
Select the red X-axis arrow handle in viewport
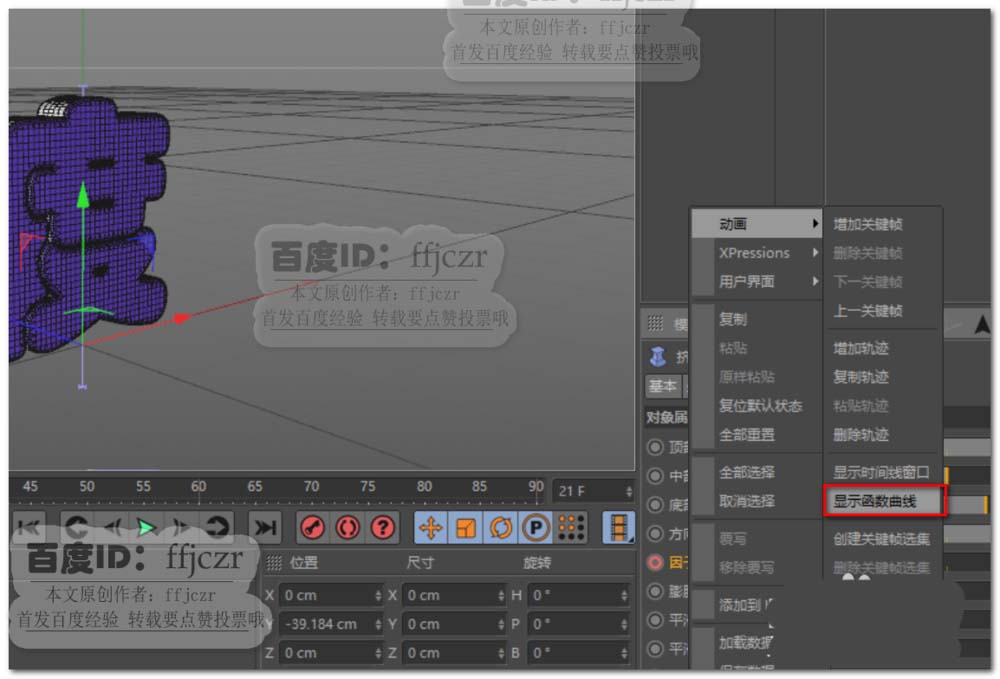click(181, 317)
